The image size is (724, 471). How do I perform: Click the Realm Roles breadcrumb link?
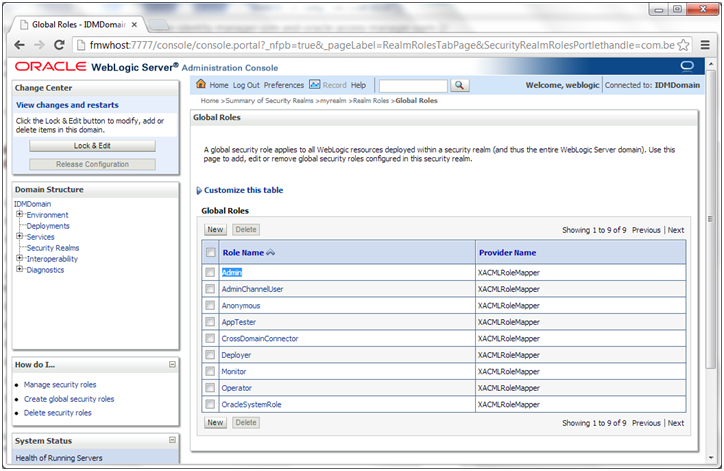click(x=371, y=101)
